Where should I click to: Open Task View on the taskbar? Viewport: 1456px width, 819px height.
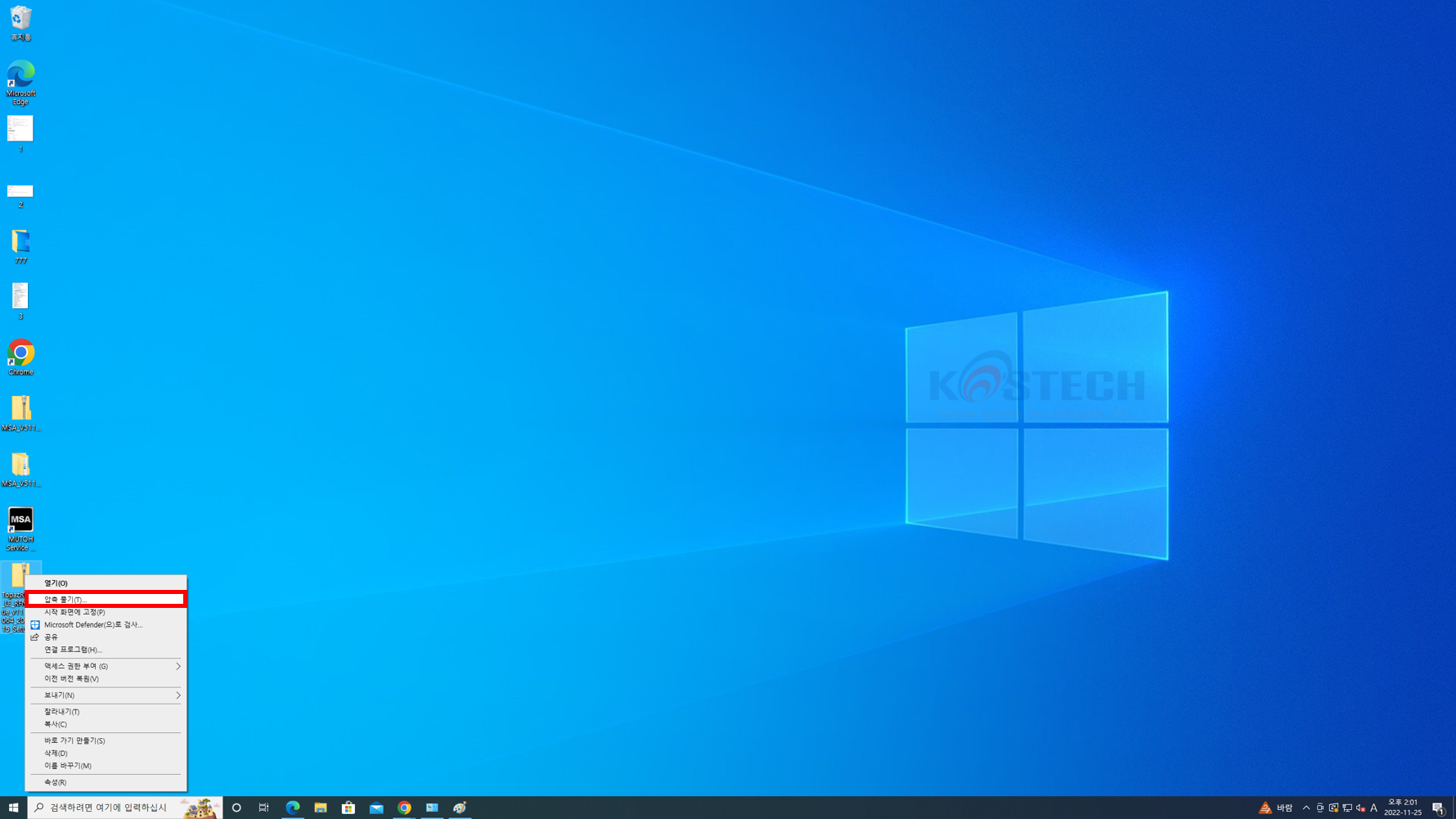pos(263,808)
